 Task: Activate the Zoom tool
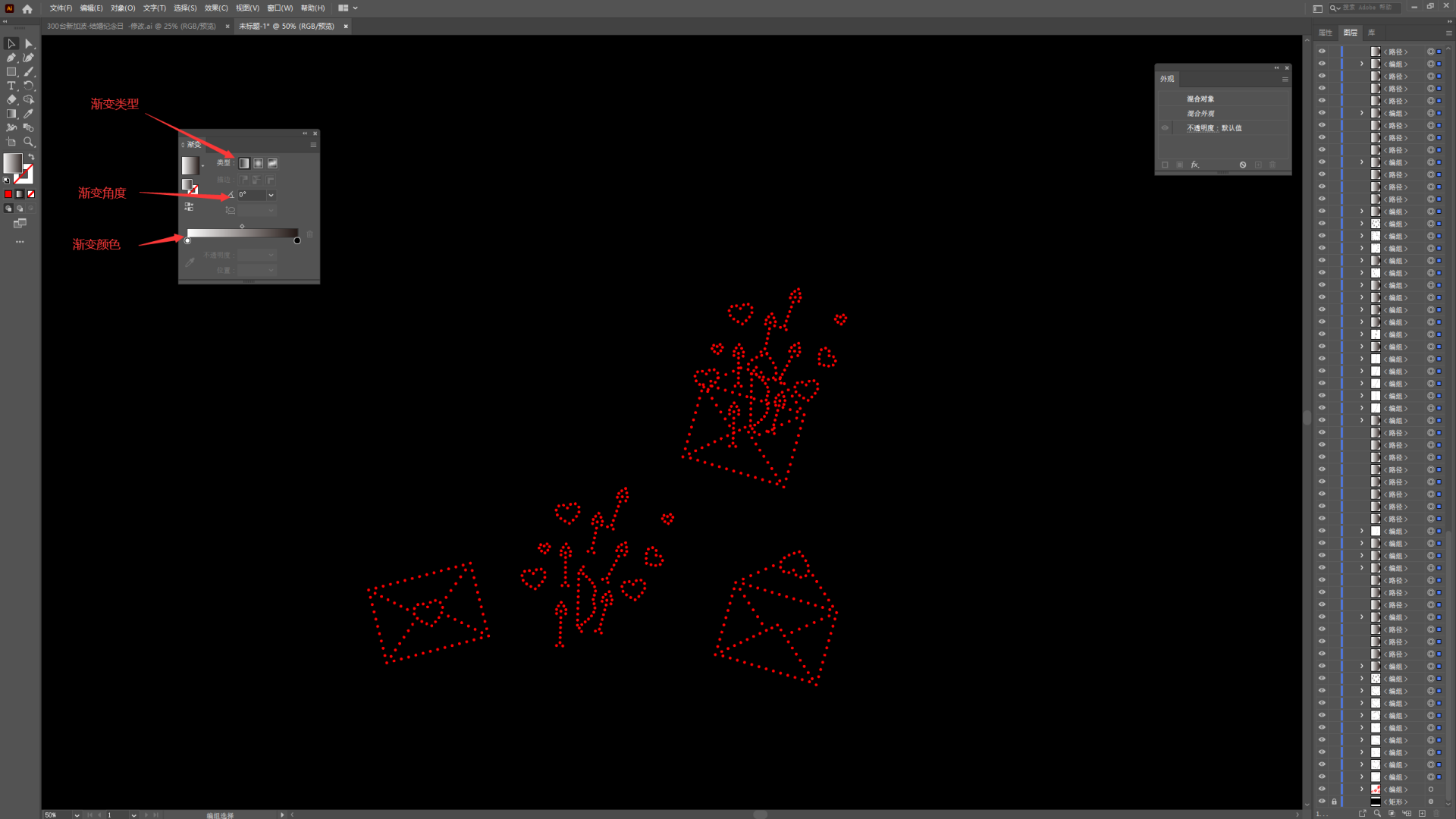[x=29, y=142]
